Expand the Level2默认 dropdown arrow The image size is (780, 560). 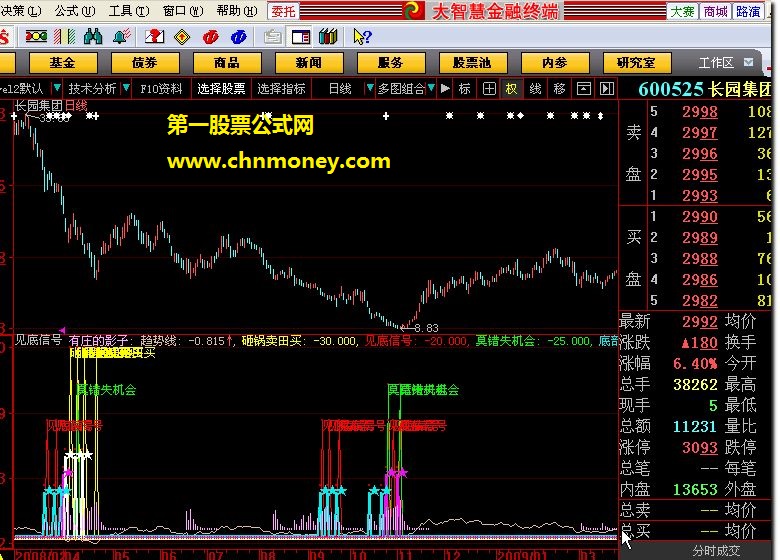[x=57, y=89]
